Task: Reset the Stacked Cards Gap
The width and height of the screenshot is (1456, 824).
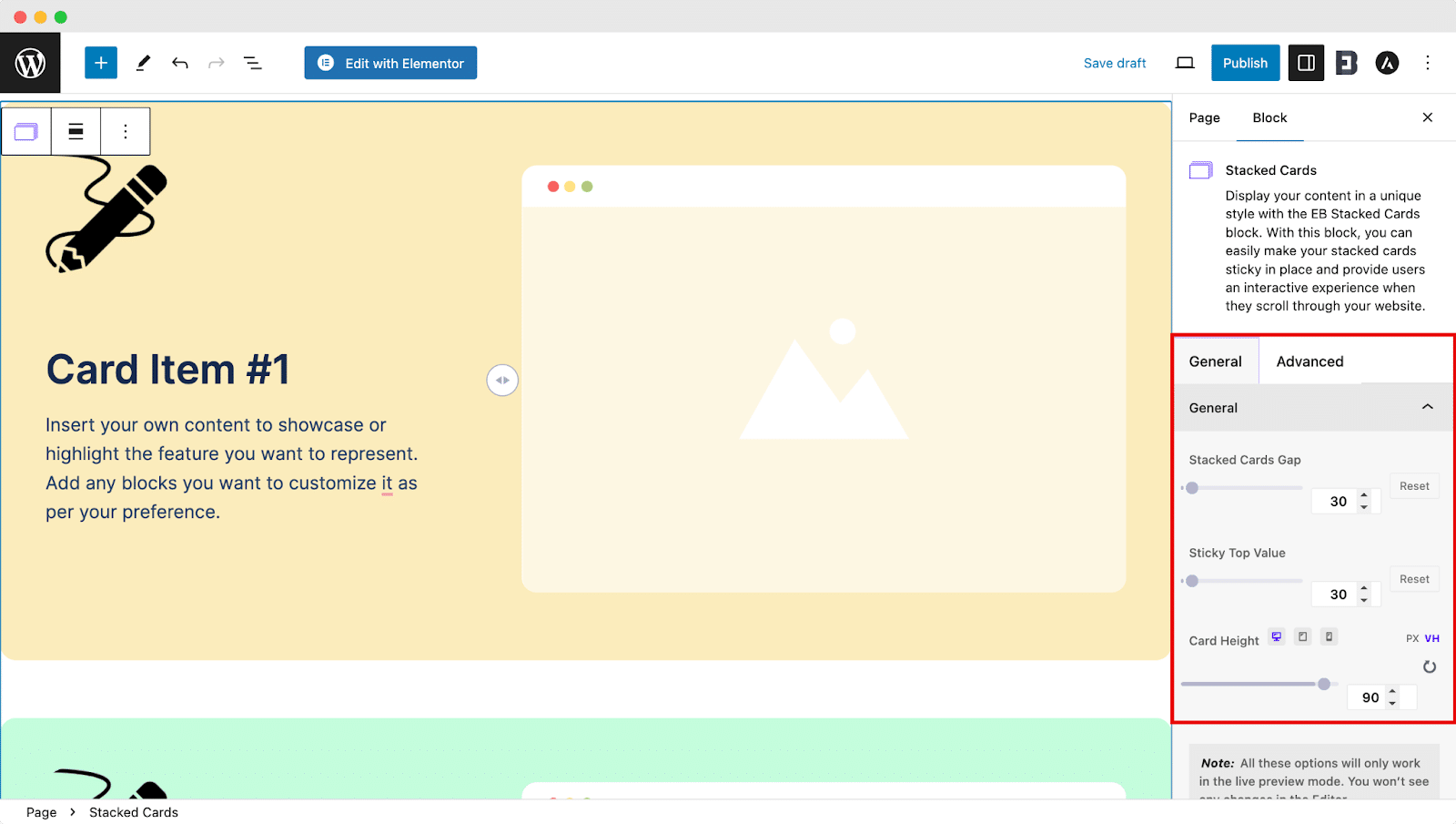Action: (x=1414, y=486)
